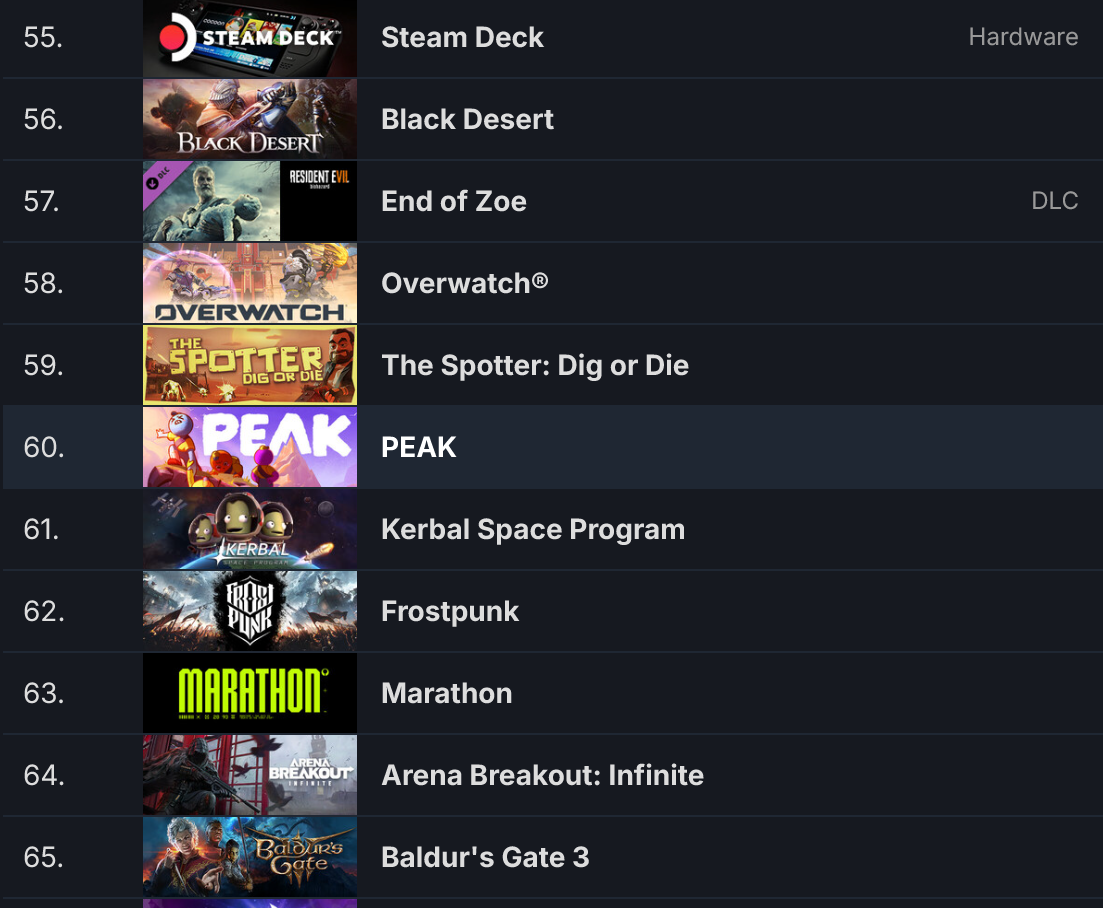
Task: Open the Overwatch banner image
Action: 250,283
